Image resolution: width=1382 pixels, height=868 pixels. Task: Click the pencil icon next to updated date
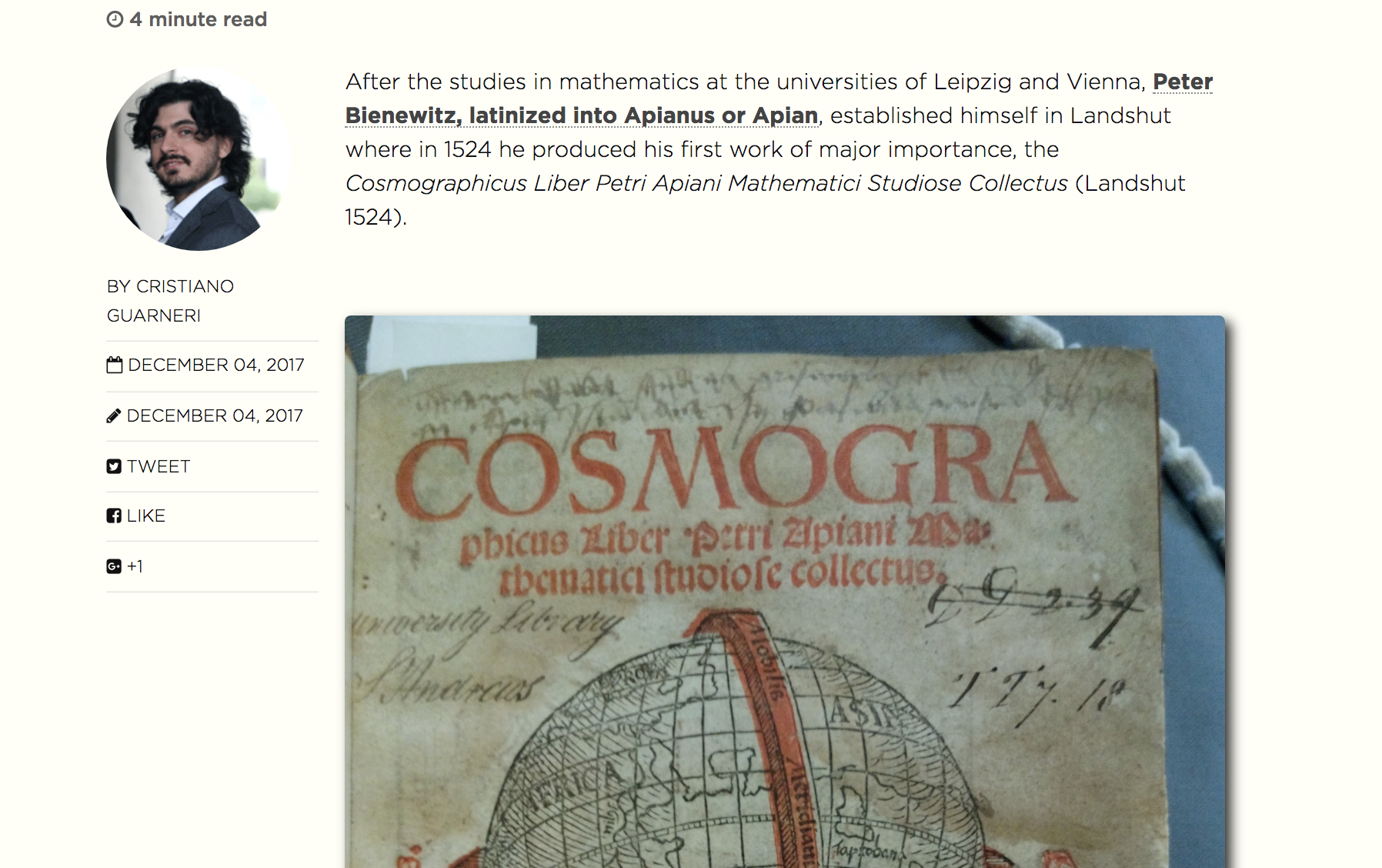[x=114, y=416]
